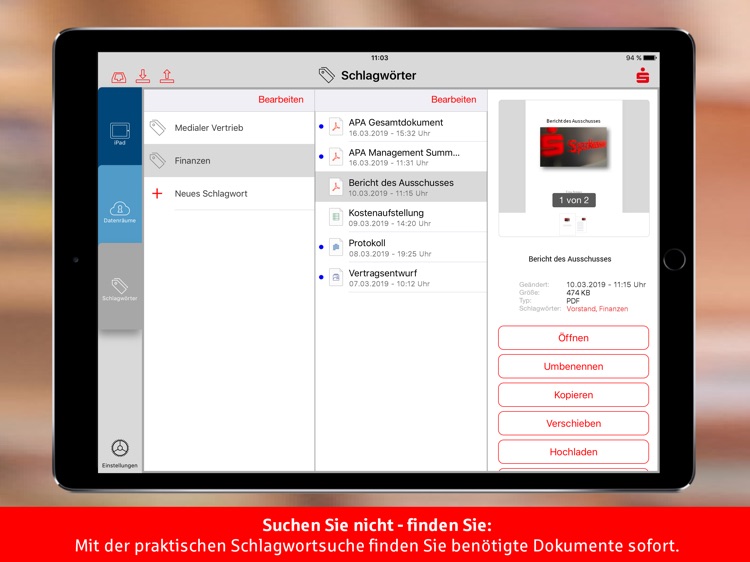Click the tag icon beside Schlagwörter title
Screen dimensions: 750x562
tap(327, 75)
